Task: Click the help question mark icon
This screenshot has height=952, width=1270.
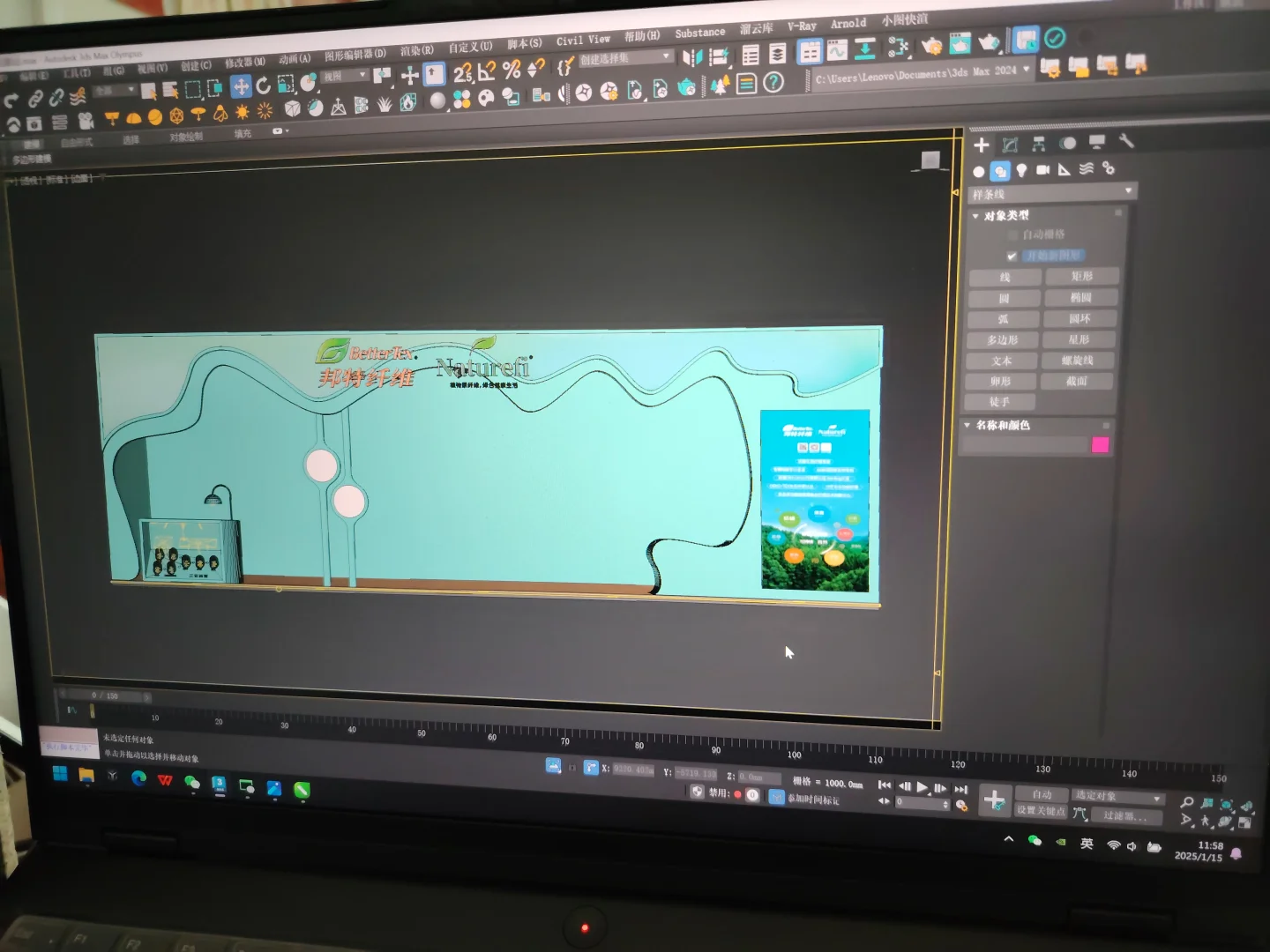Action: pyautogui.click(x=773, y=82)
